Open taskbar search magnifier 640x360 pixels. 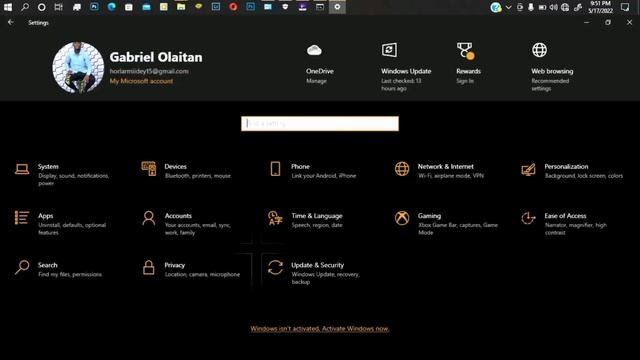tap(25, 7)
